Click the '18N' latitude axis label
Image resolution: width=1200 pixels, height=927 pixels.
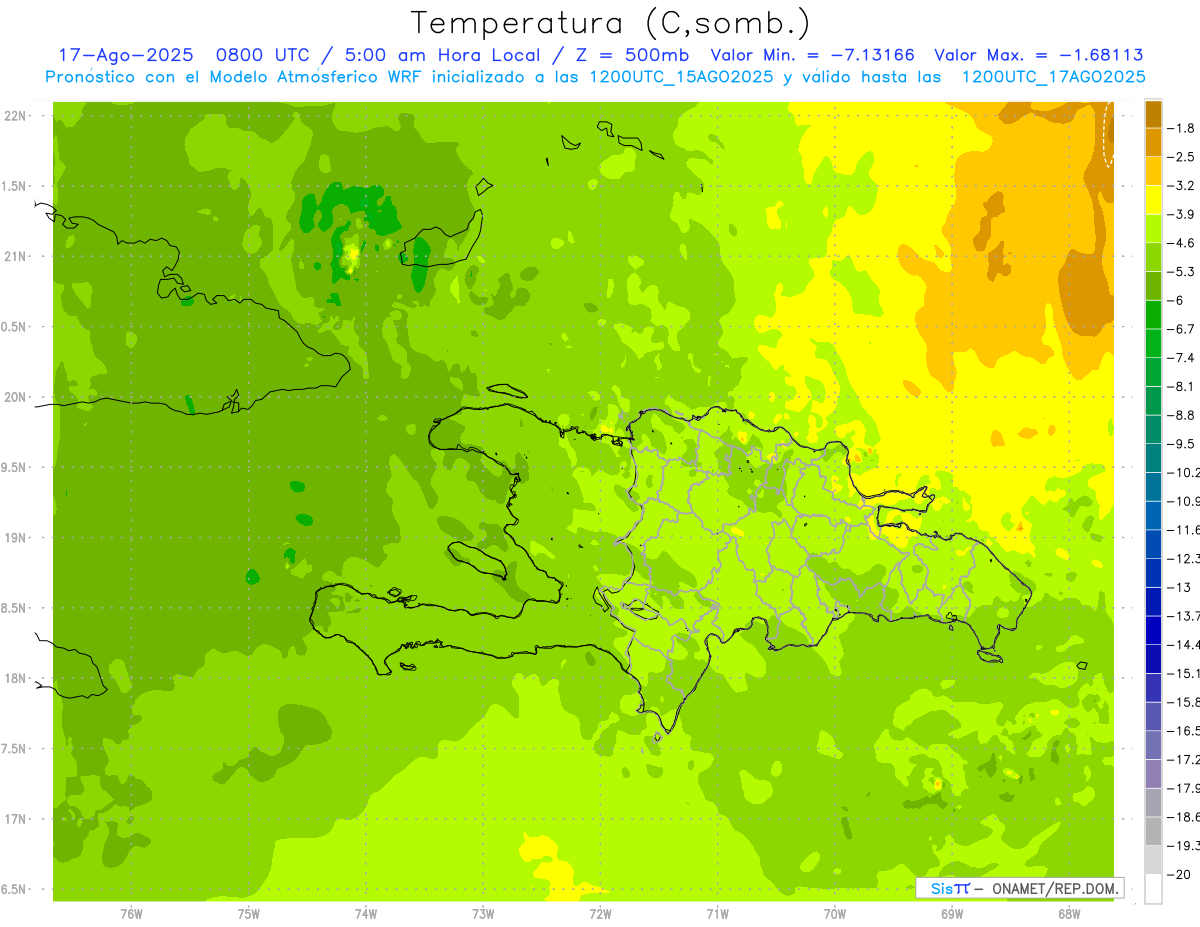[16, 678]
